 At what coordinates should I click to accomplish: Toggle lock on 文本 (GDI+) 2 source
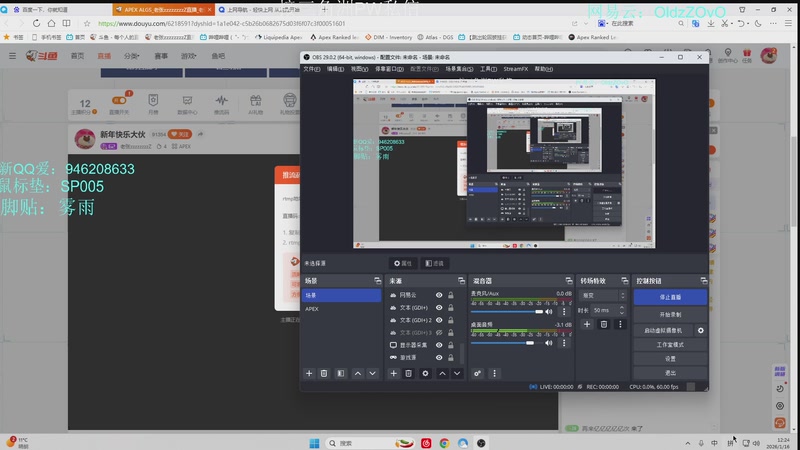tap(451, 320)
